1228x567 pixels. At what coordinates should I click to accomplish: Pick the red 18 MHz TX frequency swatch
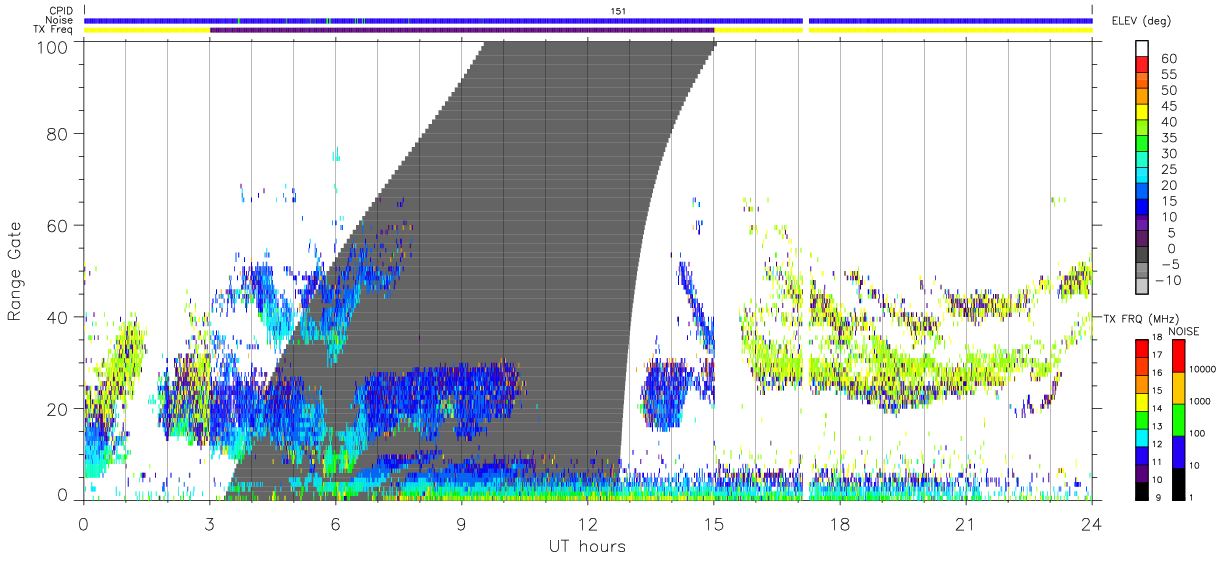1142,348
